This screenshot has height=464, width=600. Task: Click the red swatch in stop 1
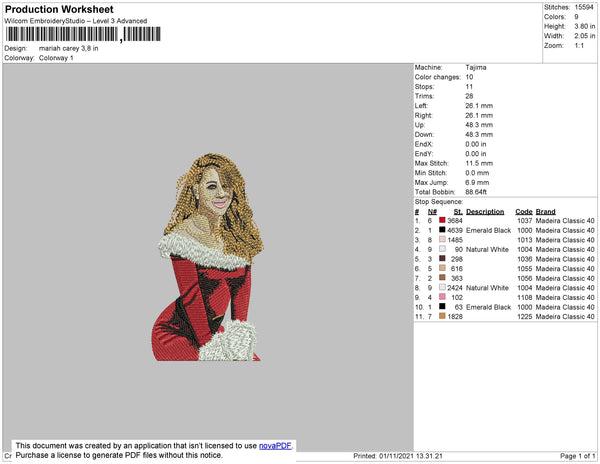[442, 220]
